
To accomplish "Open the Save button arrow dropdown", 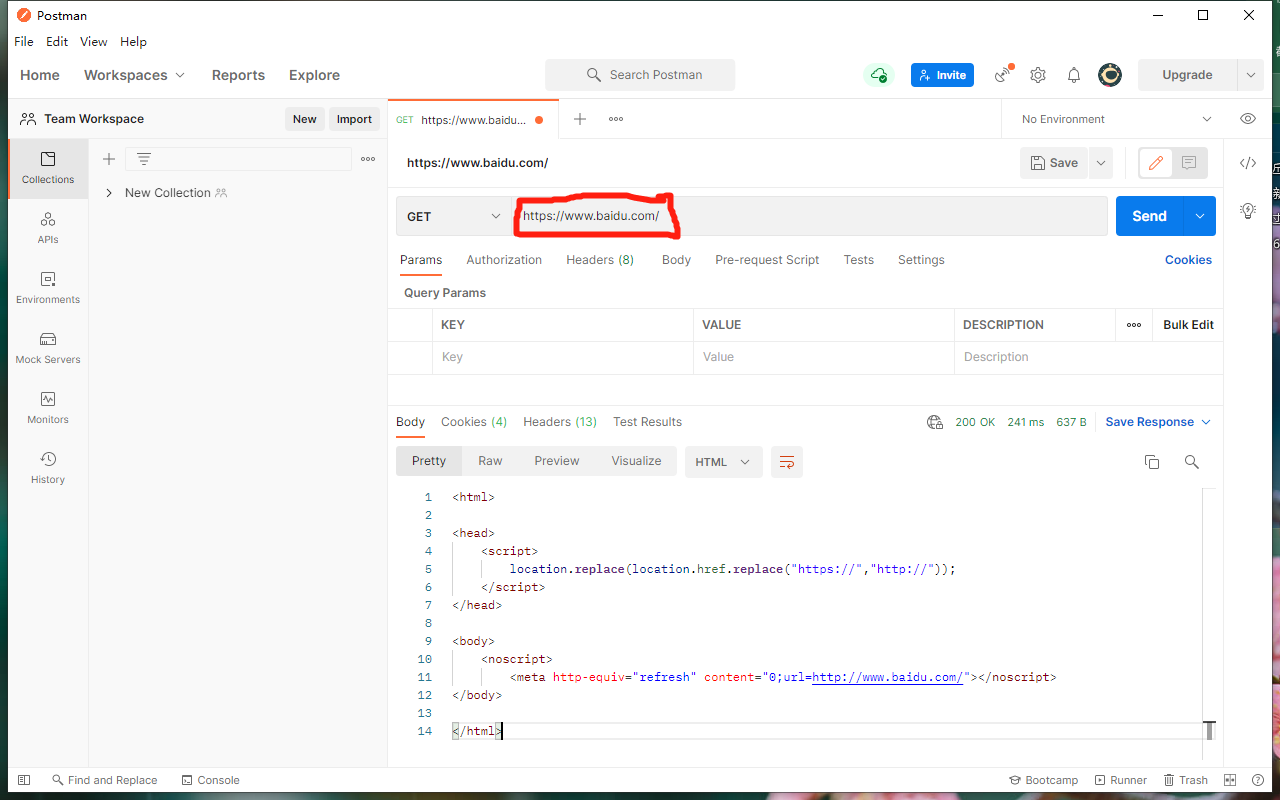I will [x=1100, y=163].
